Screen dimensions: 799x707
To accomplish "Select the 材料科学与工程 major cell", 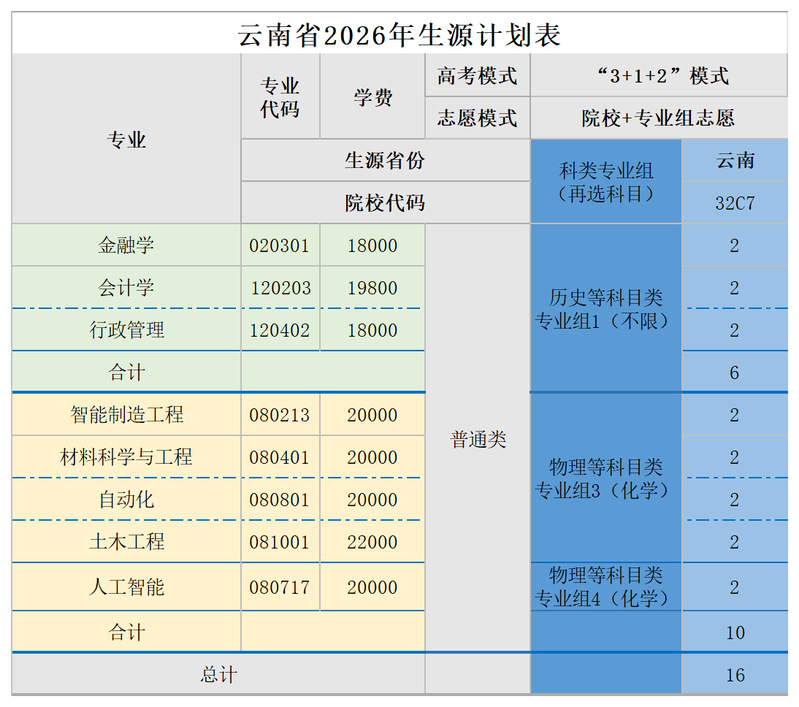I will [x=126, y=457].
